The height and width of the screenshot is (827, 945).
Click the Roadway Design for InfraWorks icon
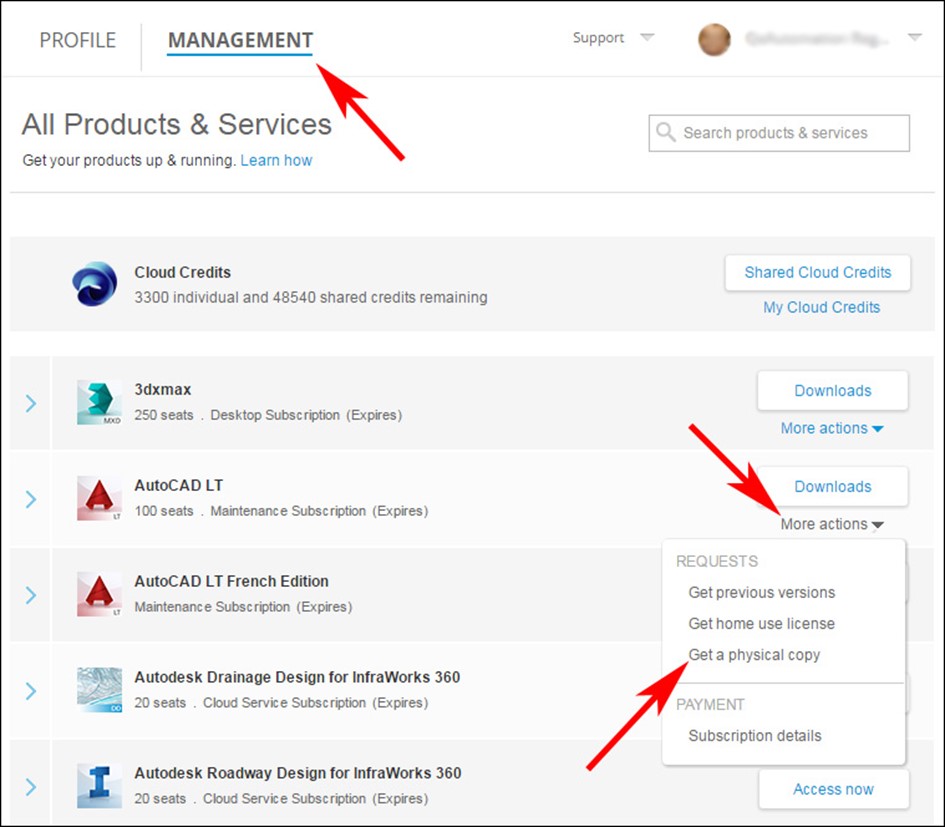(x=99, y=786)
